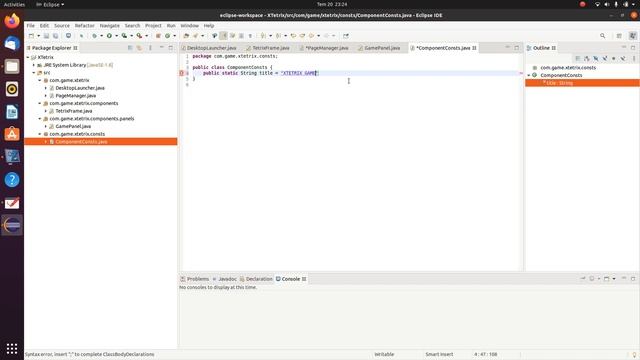The height and width of the screenshot is (360, 640).
Task: Click the Last Edit Location back arrow
Action: pyautogui.click(x=293, y=36)
